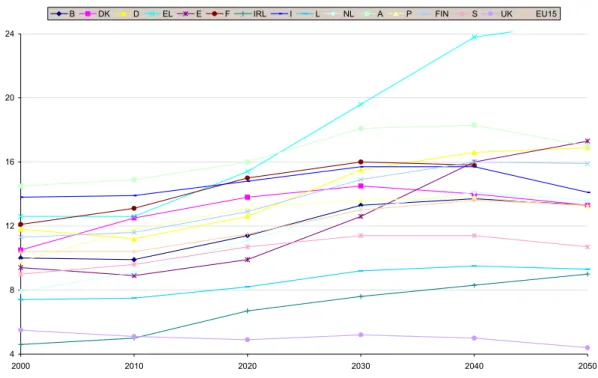Select the S legend entry
Image resolution: width=598 pixels, height=378 pixels.
click(465, 14)
